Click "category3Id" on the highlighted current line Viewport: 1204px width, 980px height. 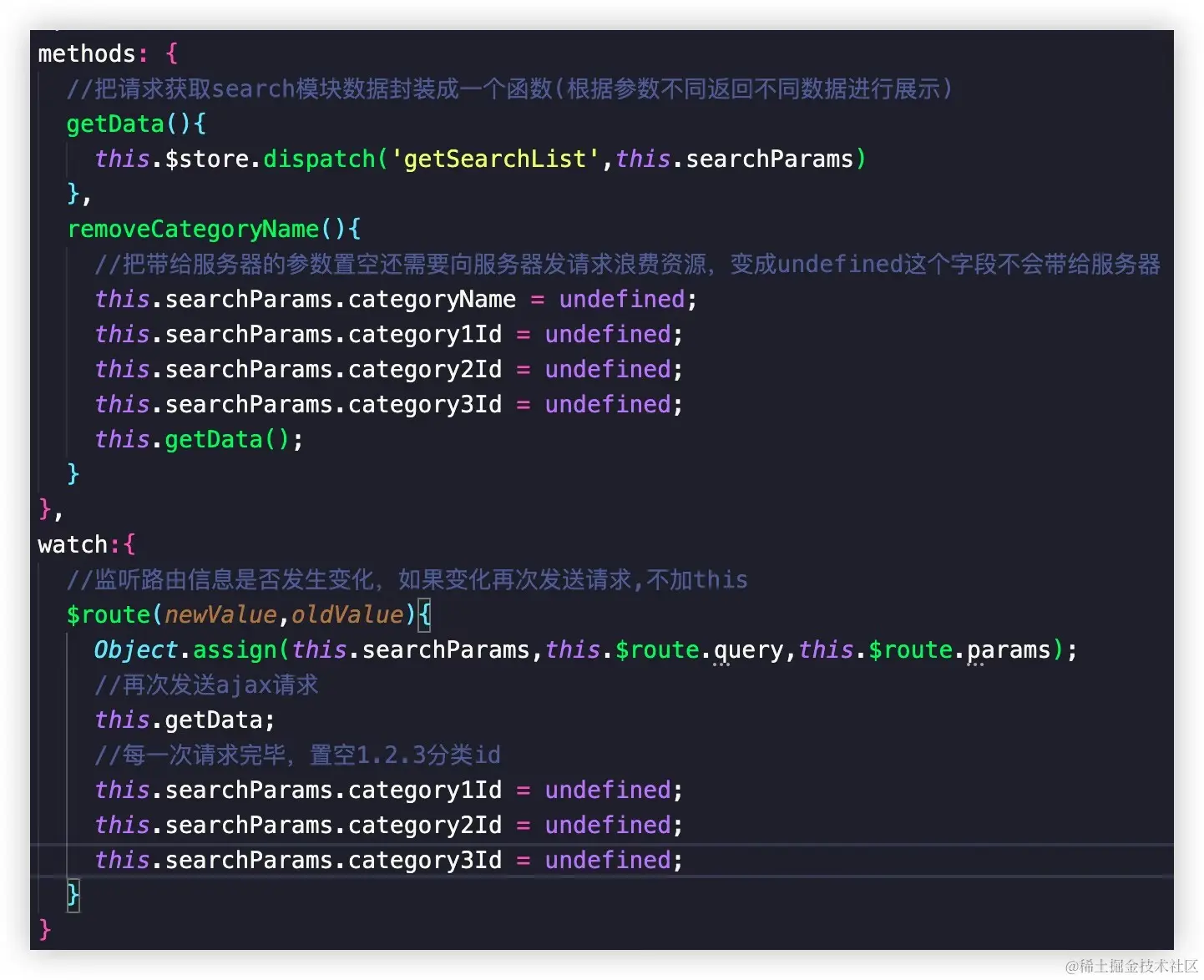coord(425,861)
